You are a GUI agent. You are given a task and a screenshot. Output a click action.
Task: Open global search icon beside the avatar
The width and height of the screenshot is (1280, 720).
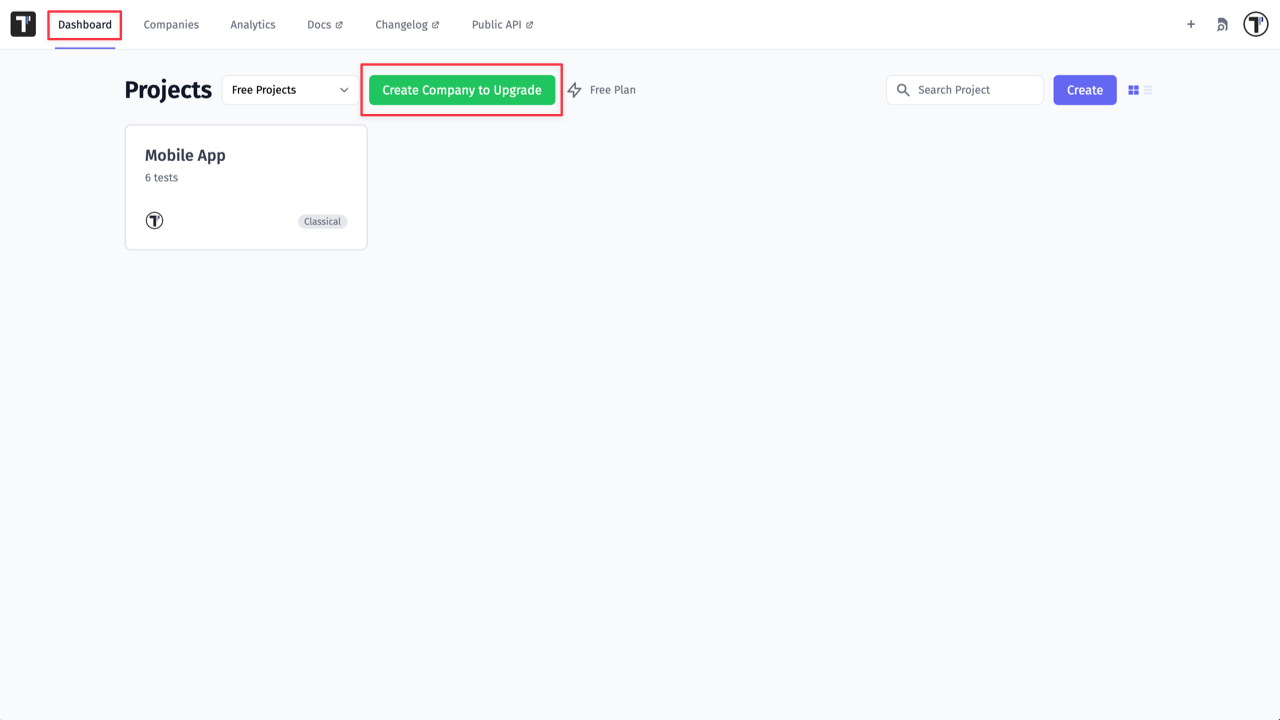click(1222, 25)
